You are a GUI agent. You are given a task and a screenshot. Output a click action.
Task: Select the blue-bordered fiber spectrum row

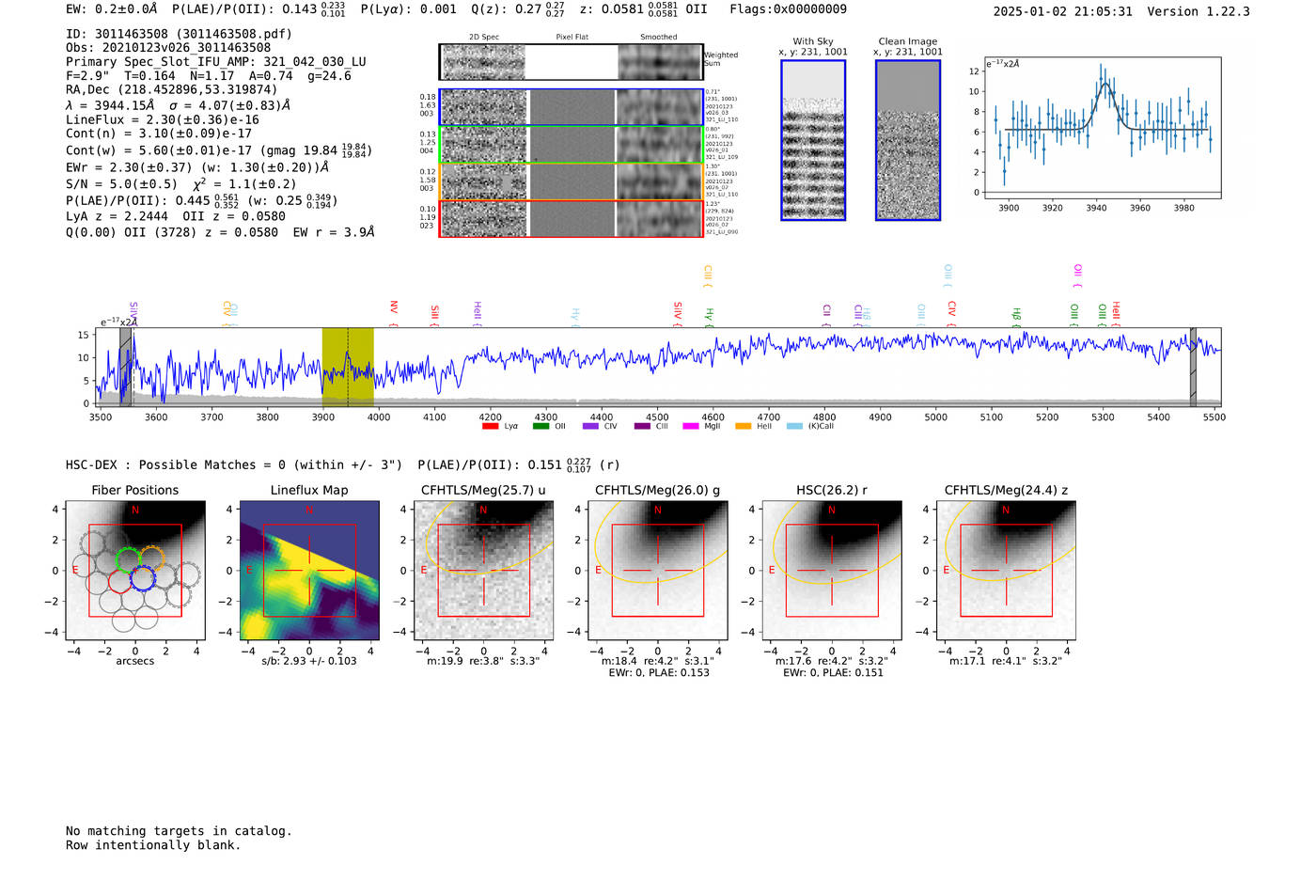pyautogui.click(x=571, y=107)
